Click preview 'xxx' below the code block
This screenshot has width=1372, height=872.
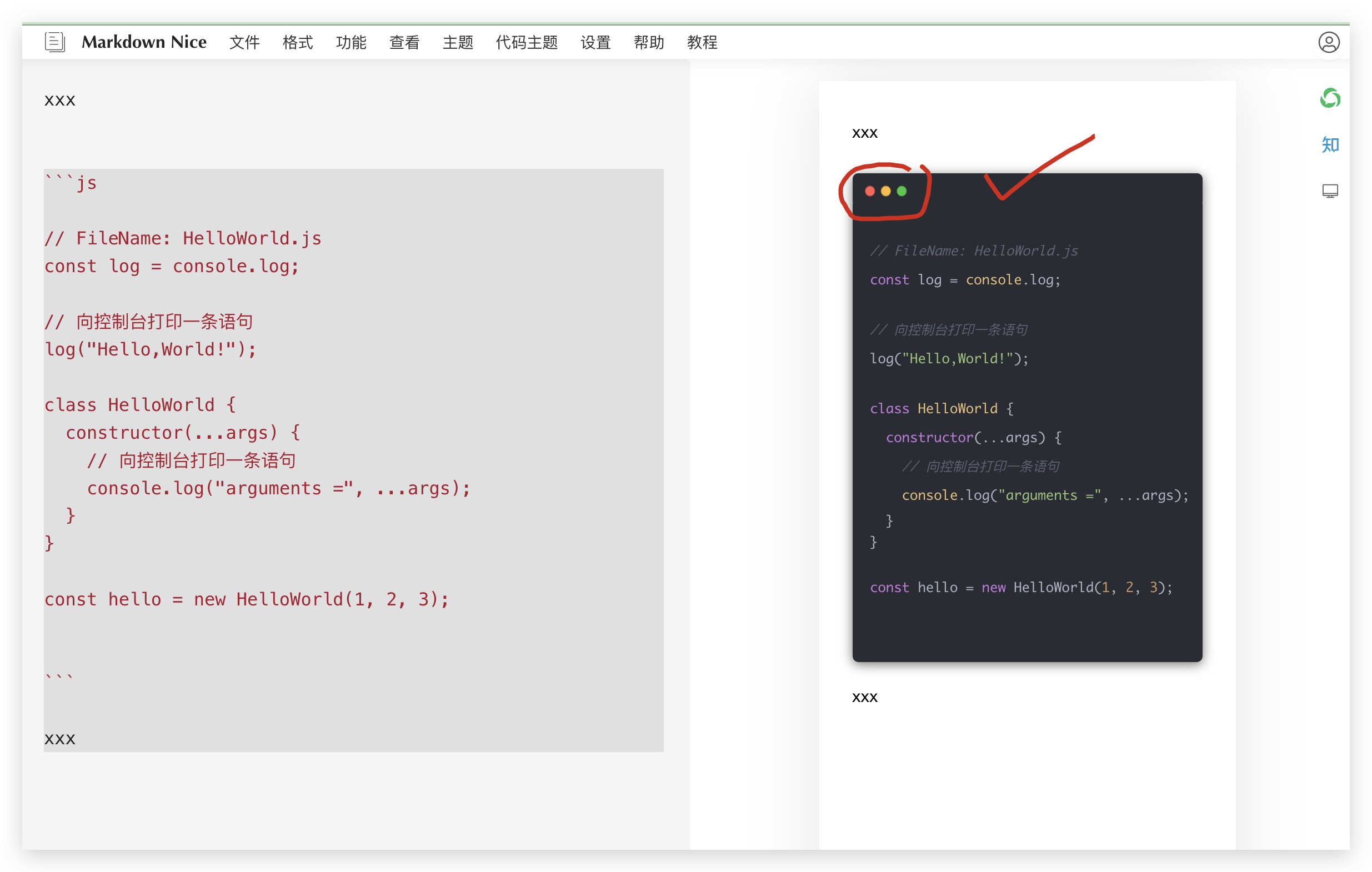(864, 698)
